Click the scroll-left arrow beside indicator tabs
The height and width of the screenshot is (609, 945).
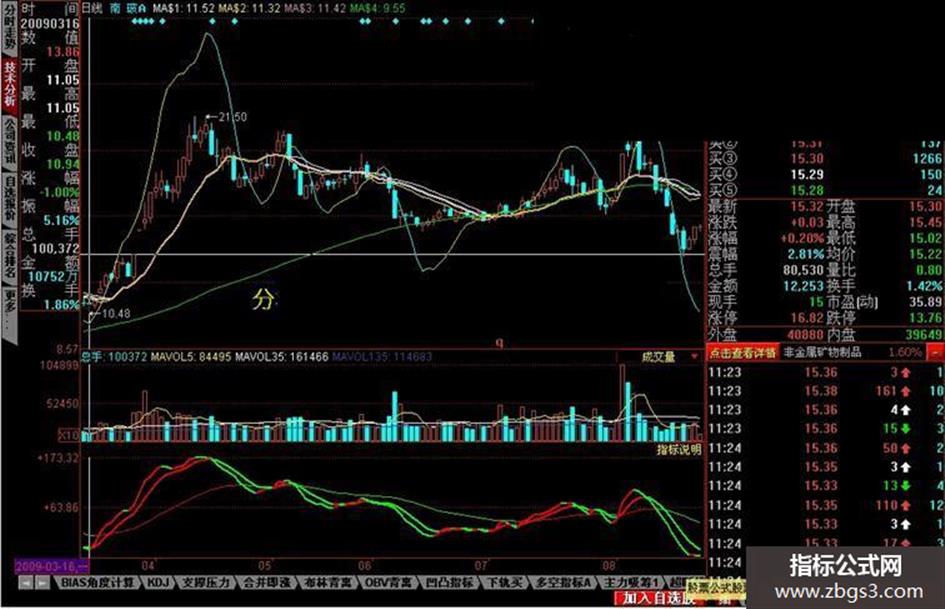26,583
